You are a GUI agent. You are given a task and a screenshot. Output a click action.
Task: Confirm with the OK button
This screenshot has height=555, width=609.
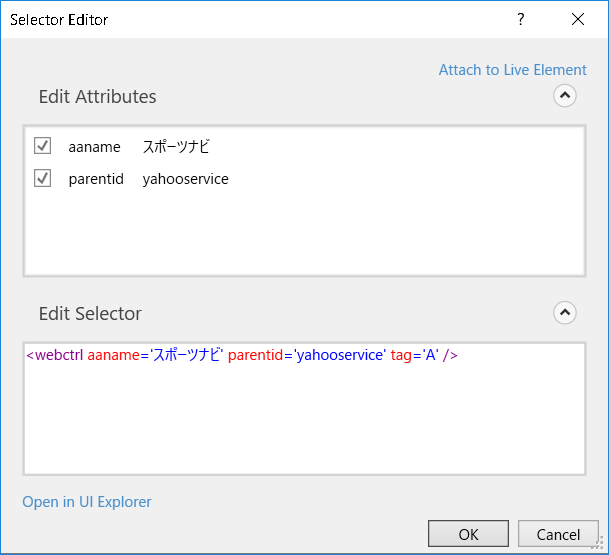pyautogui.click(x=468, y=534)
